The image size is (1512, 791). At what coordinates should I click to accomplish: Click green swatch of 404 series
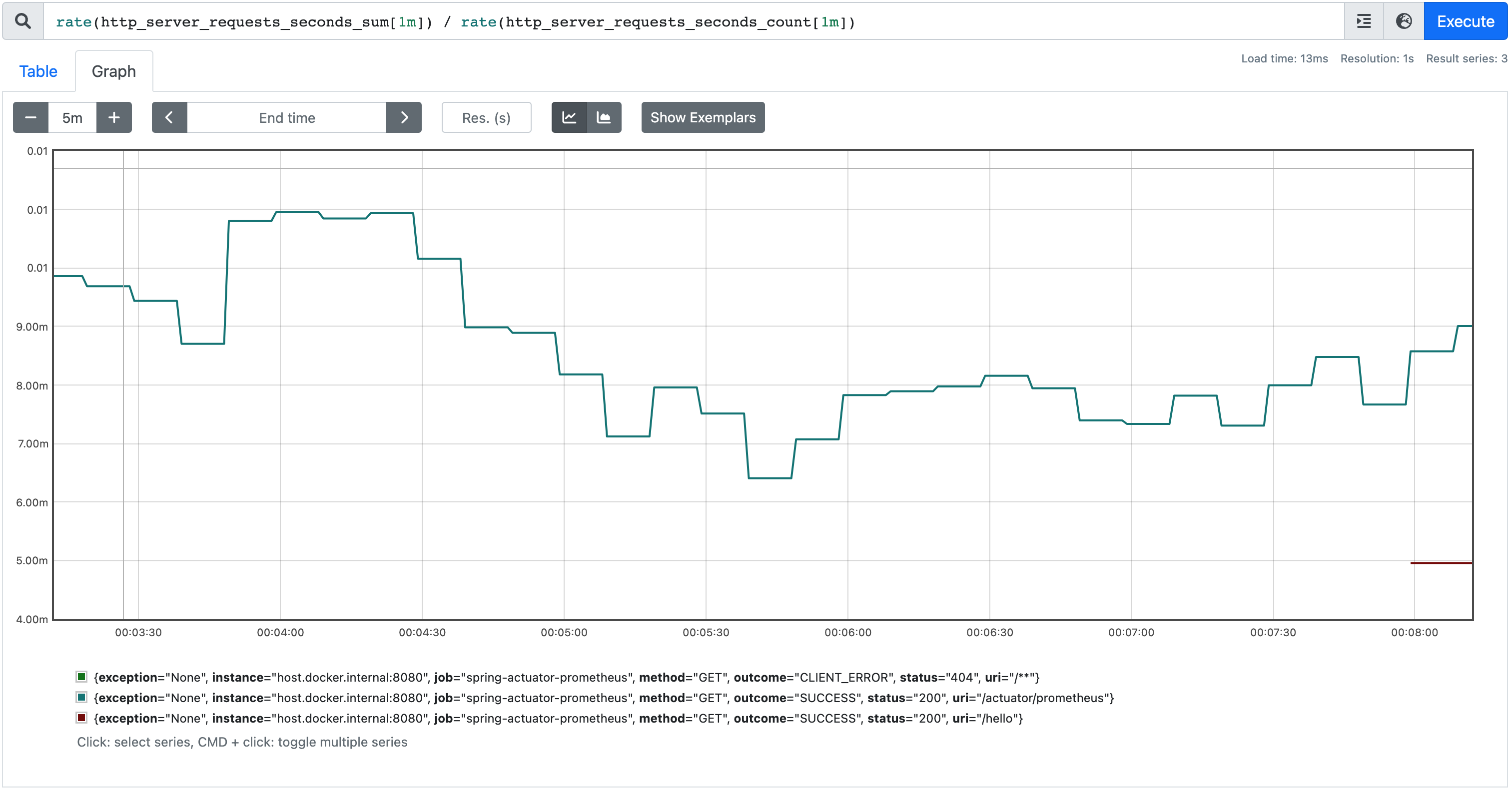pos(81,677)
